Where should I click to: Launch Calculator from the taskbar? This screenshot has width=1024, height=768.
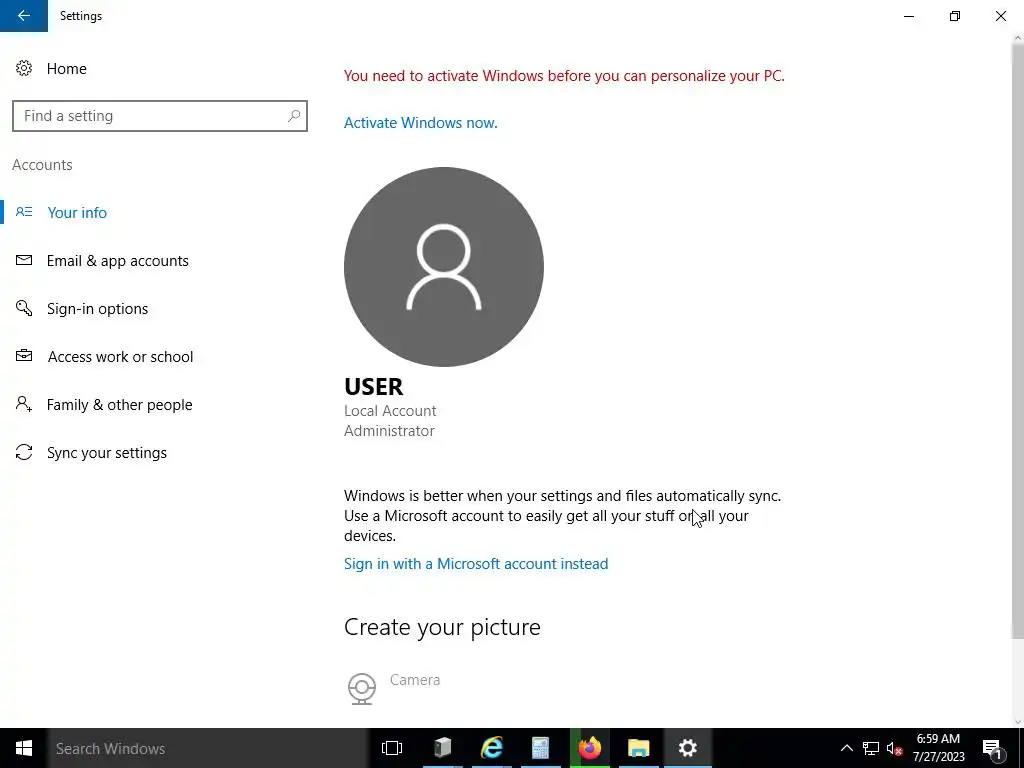coord(541,748)
